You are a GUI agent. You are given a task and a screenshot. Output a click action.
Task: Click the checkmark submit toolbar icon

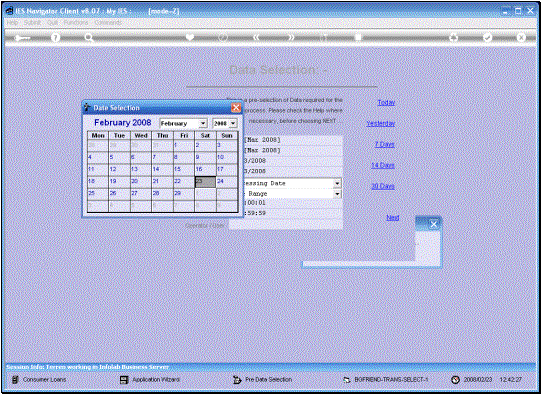pos(487,37)
